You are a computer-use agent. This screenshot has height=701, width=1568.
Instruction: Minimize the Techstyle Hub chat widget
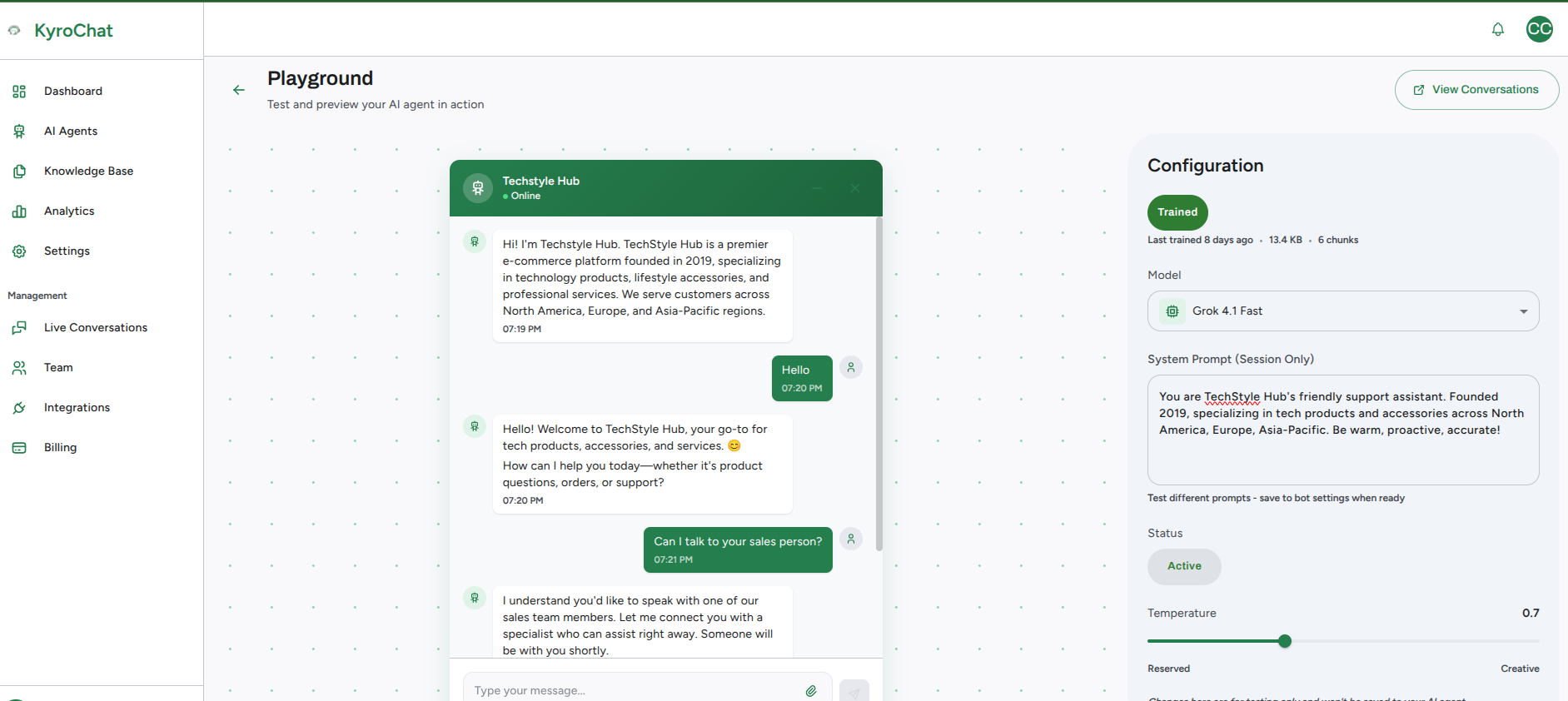tap(817, 188)
